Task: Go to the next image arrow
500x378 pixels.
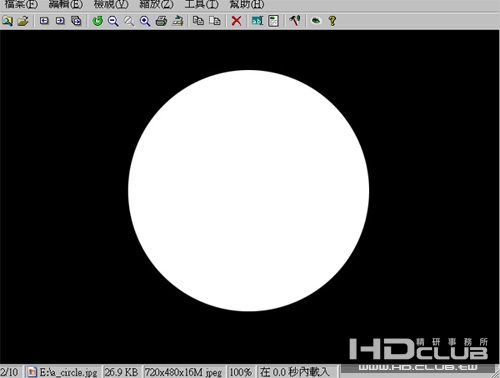Action: (60, 21)
